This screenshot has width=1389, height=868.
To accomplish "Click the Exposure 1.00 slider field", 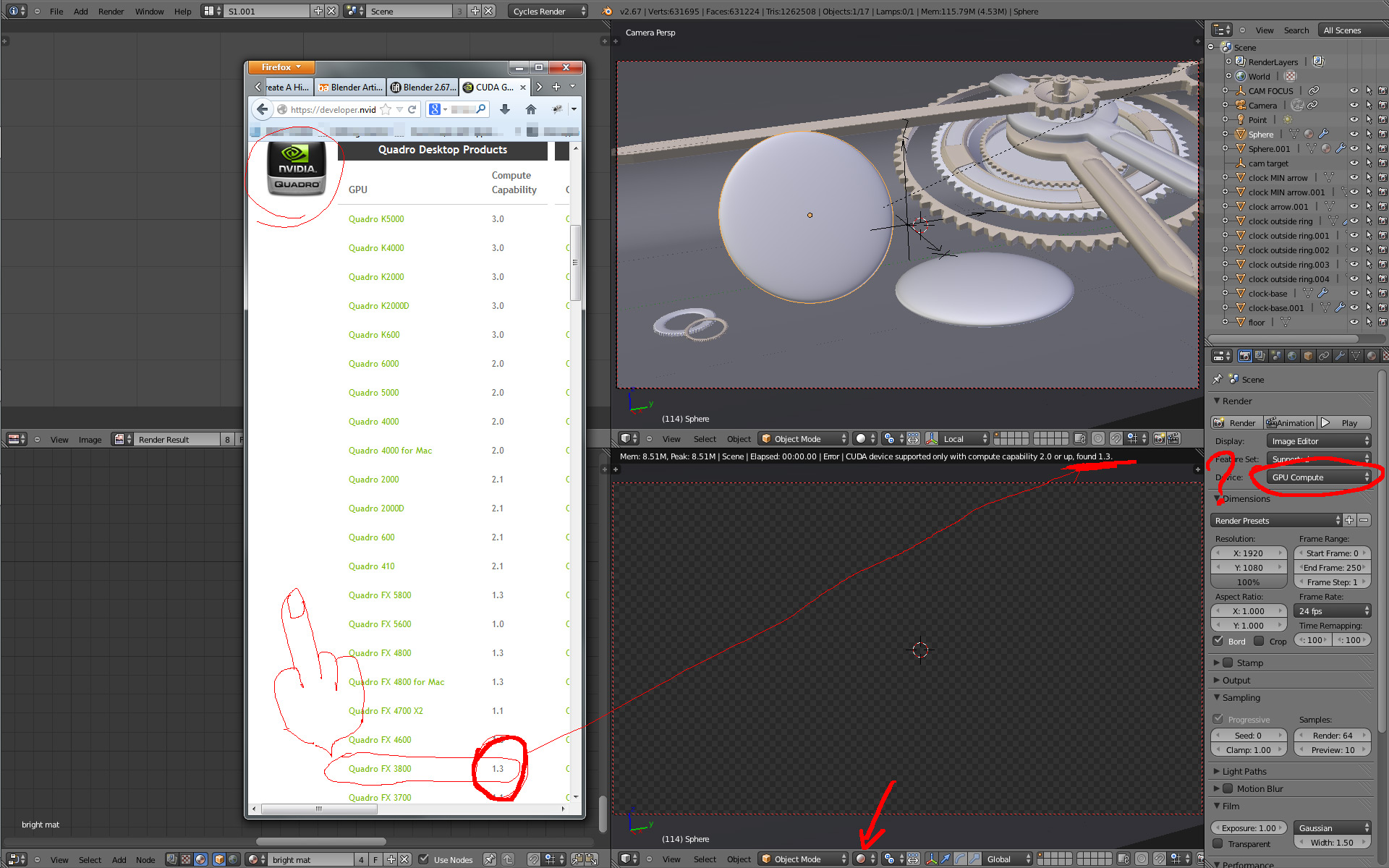I will coord(1249,828).
